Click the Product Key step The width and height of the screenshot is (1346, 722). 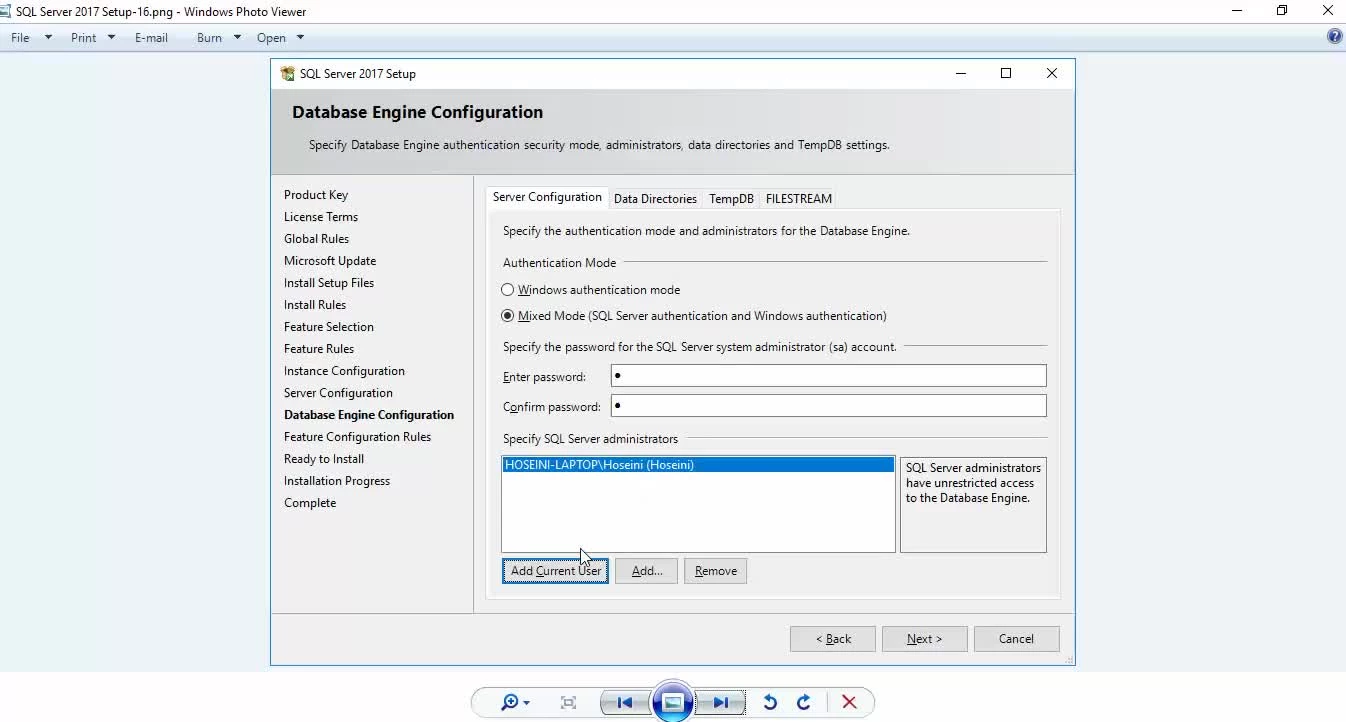(x=316, y=195)
